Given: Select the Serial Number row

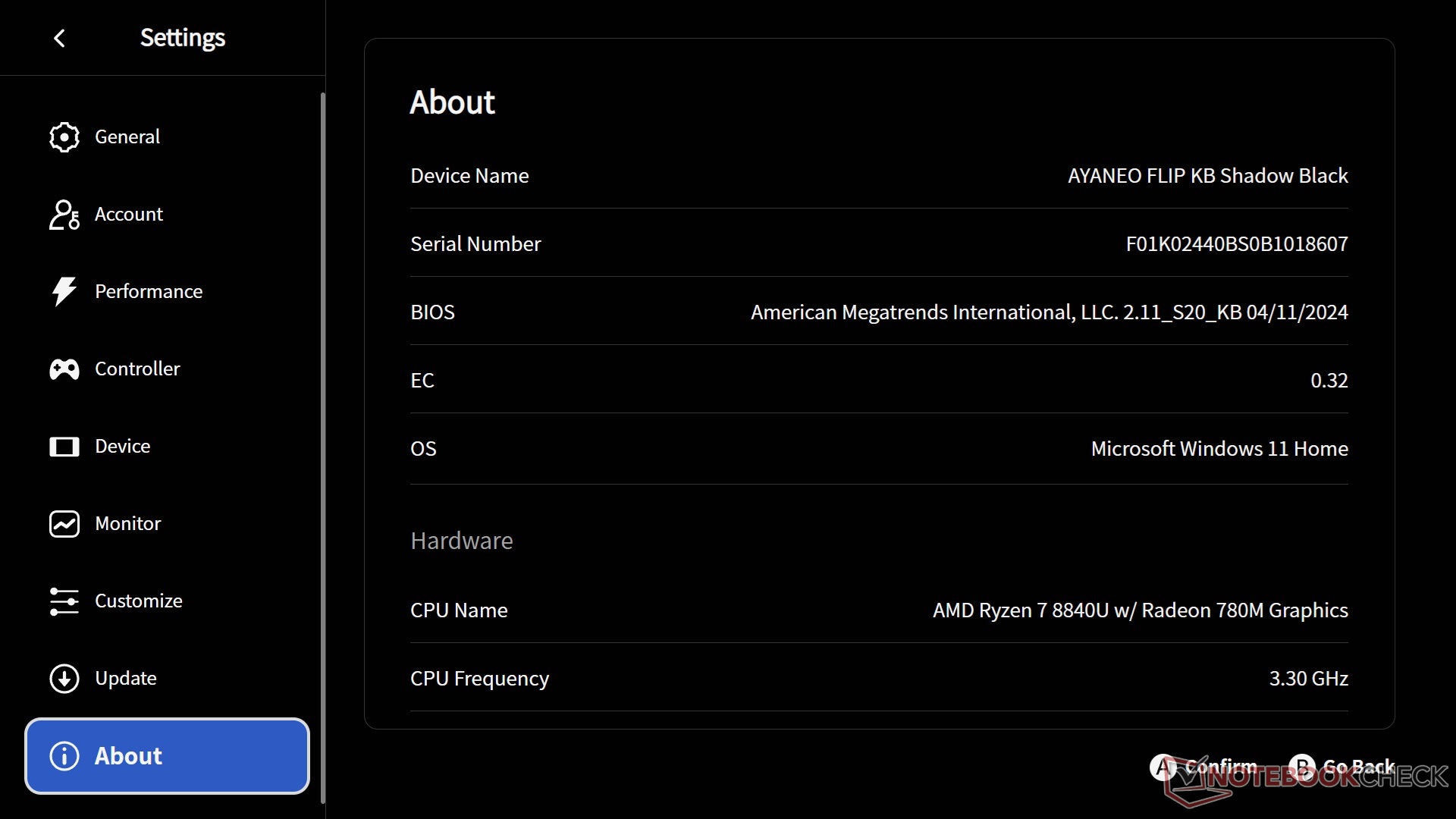Looking at the screenshot, I should tap(879, 243).
